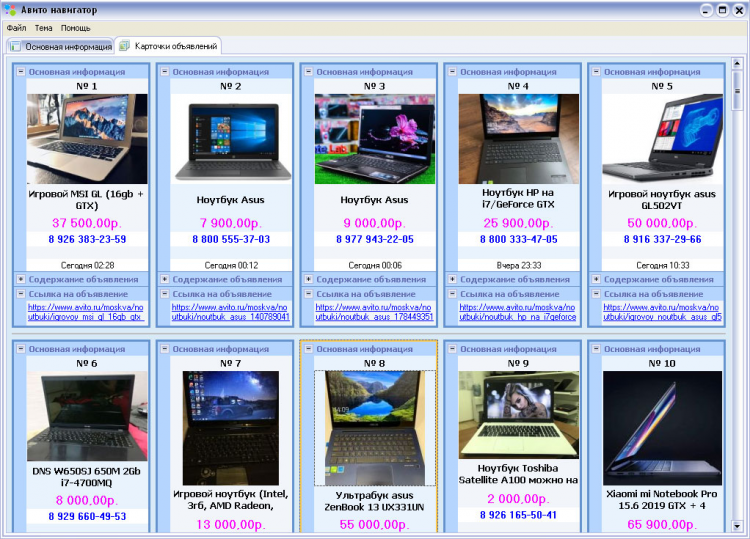The image size is (750, 539).
Task: Click phone number 8 916 337-29-66
Action: pyautogui.click(x=662, y=239)
